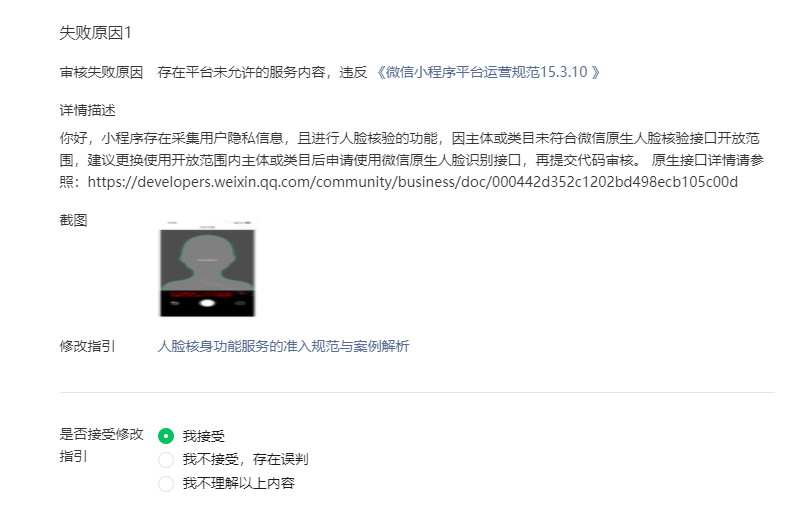The image size is (792, 527).
Task: Click the 我接受 option label text
Action: [x=204, y=436]
